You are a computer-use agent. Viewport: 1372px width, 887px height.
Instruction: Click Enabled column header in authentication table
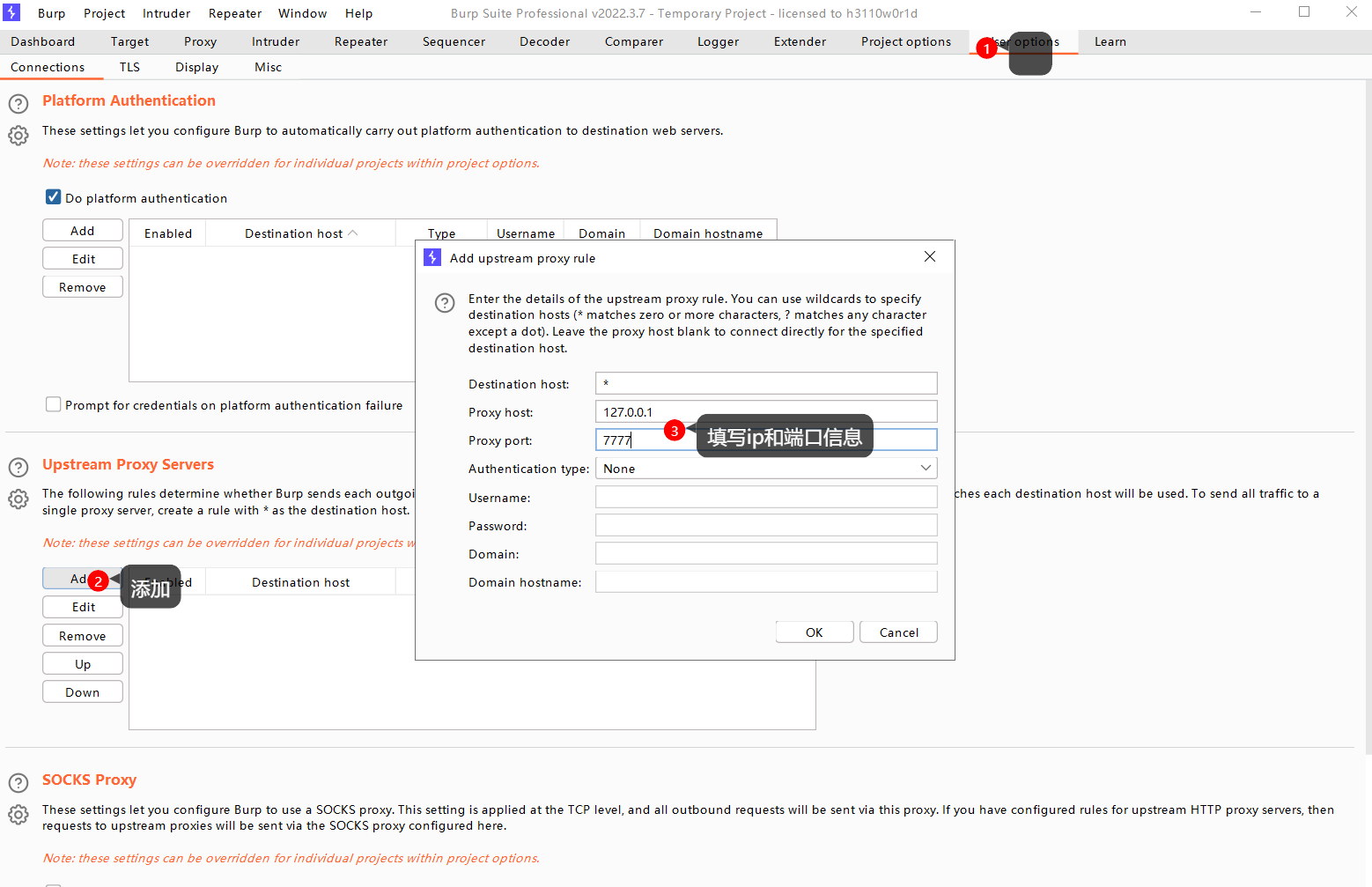pyautogui.click(x=168, y=233)
